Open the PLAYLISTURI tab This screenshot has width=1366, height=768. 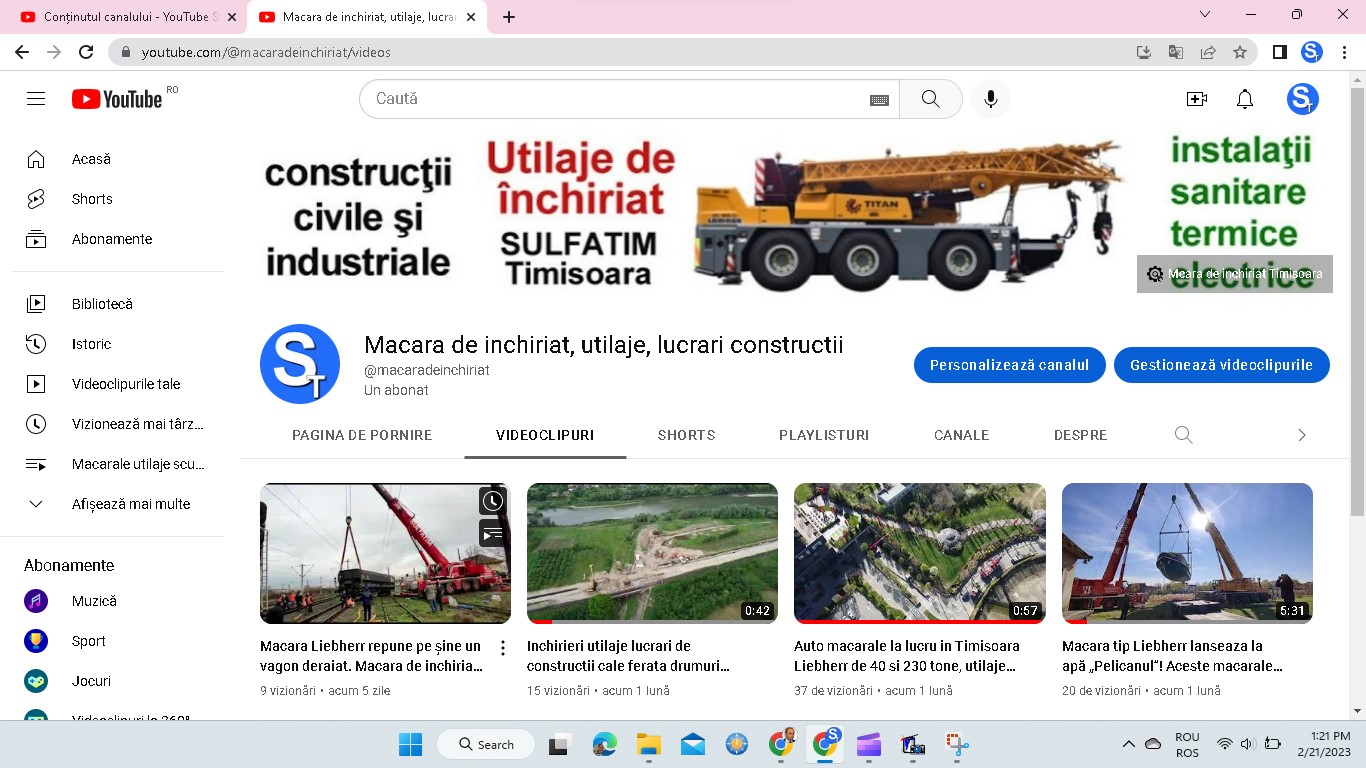[x=823, y=435]
